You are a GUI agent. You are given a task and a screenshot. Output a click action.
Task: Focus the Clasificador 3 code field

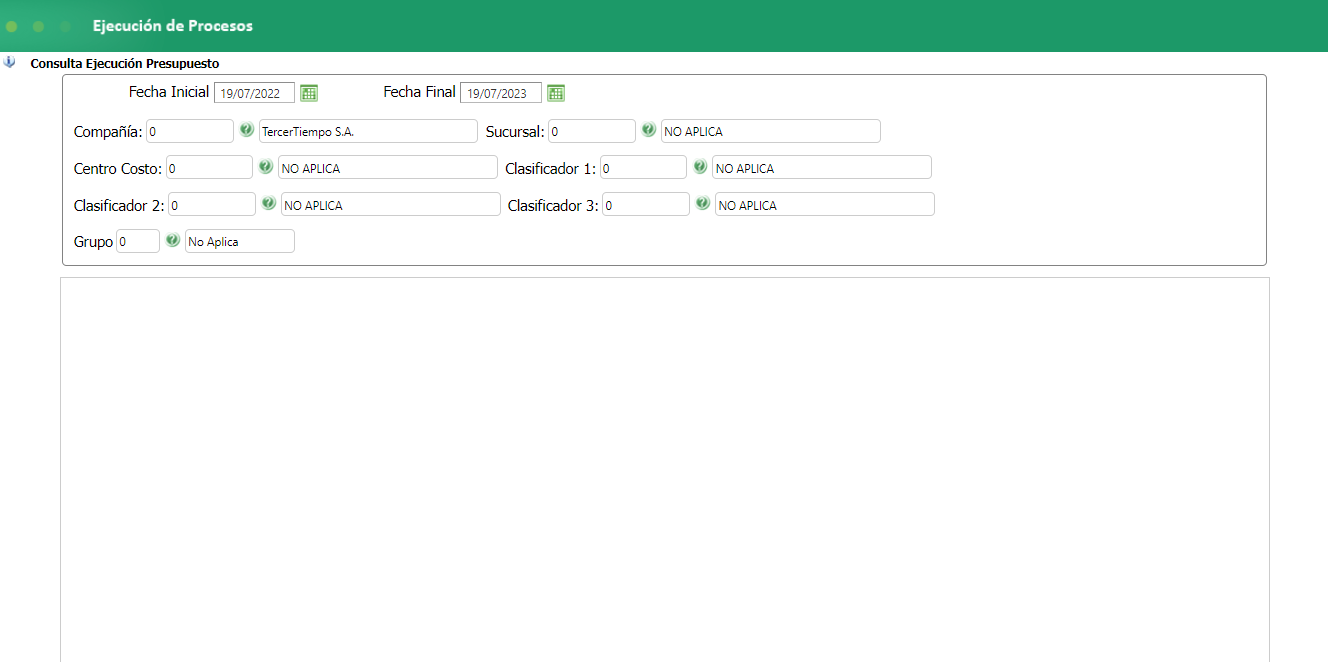click(x=646, y=204)
